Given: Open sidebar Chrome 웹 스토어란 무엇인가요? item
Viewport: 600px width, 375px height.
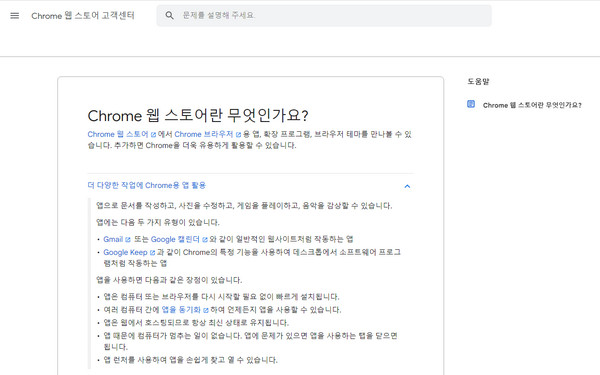Looking at the screenshot, I should (532, 105).
